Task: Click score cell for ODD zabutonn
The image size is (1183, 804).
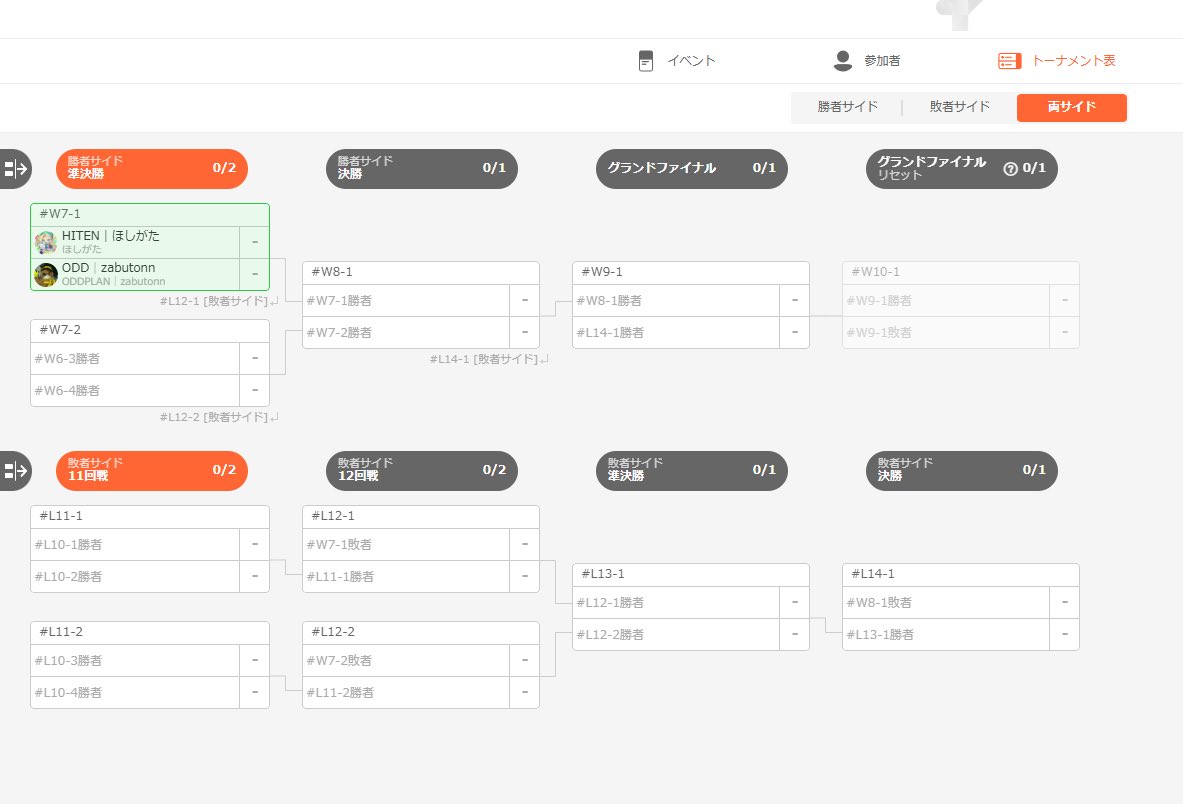Action: [x=255, y=275]
